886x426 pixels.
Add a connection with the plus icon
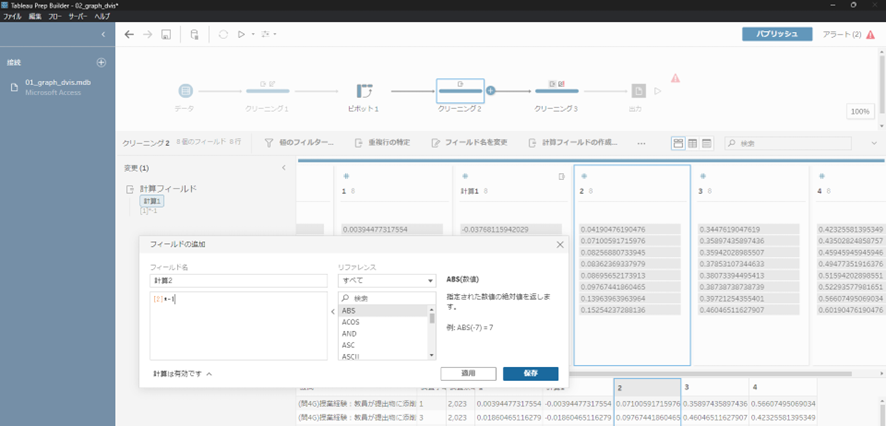[x=101, y=62]
